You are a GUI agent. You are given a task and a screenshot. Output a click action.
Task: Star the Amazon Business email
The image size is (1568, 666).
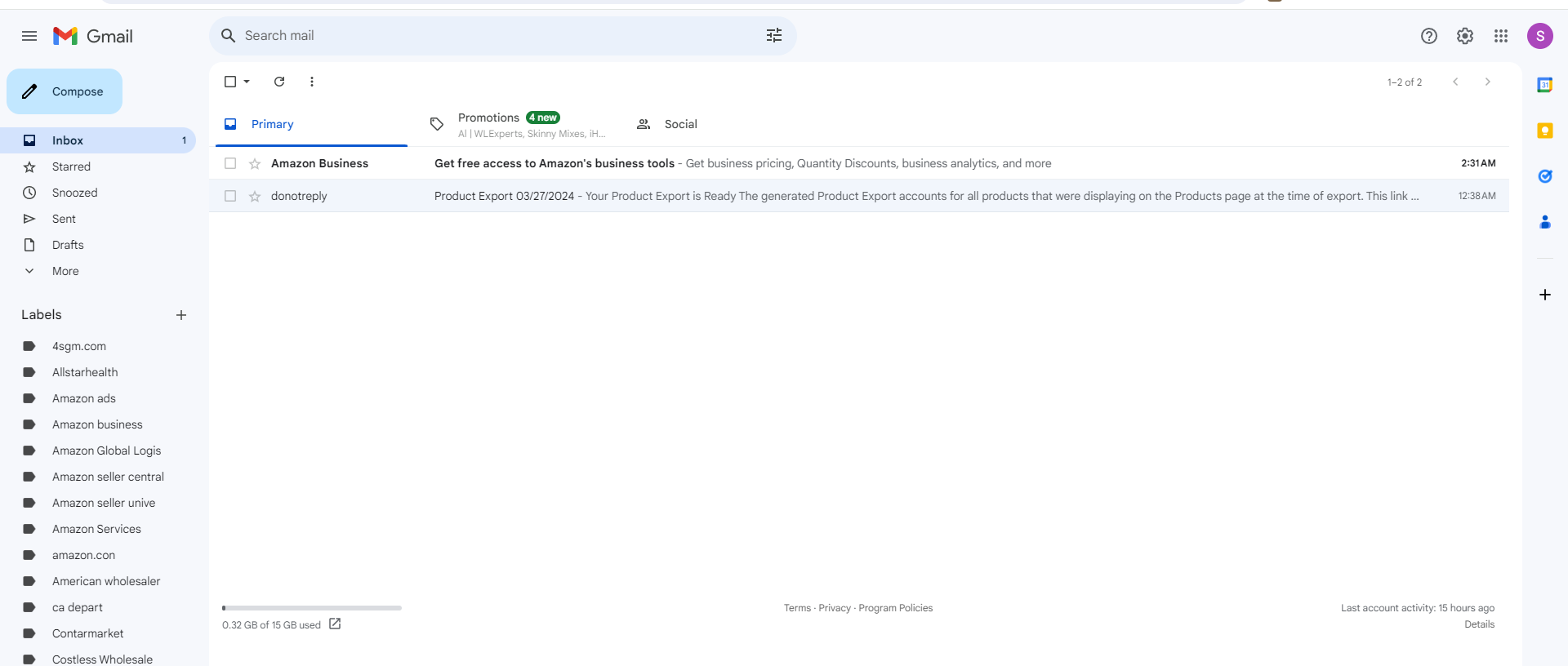click(x=255, y=164)
